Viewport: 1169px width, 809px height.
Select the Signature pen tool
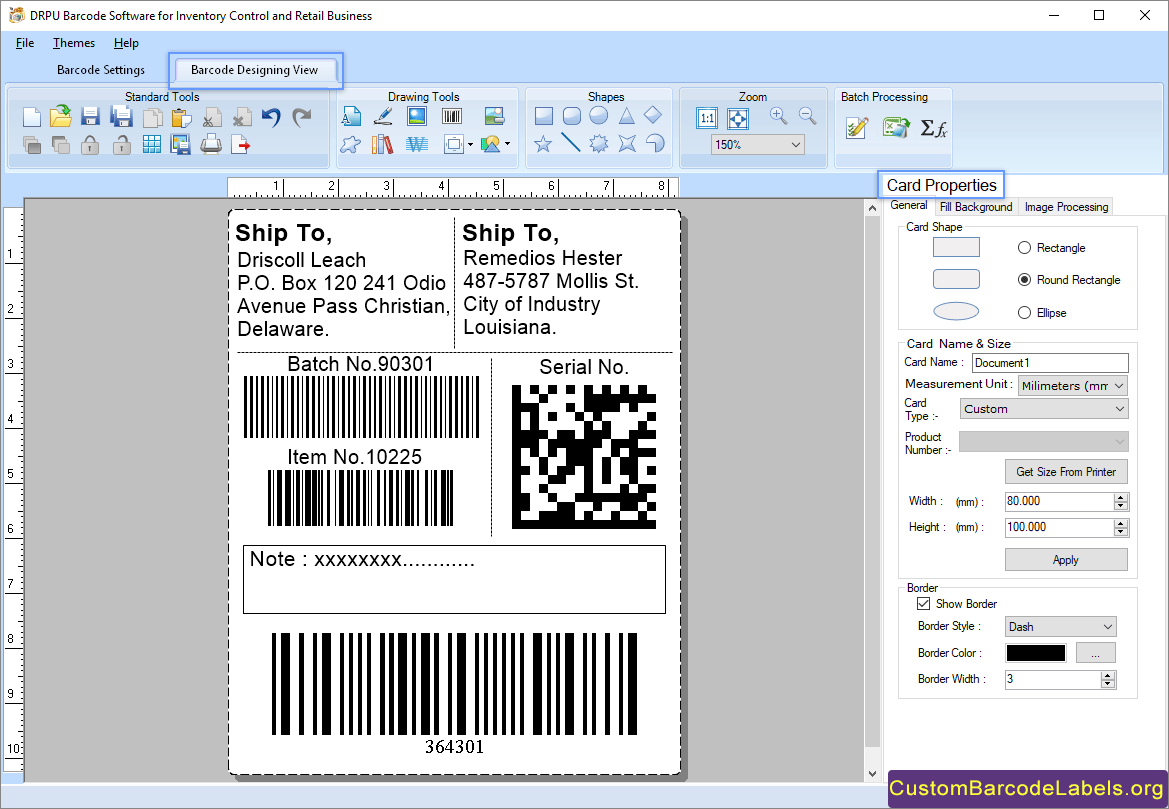pos(383,116)
